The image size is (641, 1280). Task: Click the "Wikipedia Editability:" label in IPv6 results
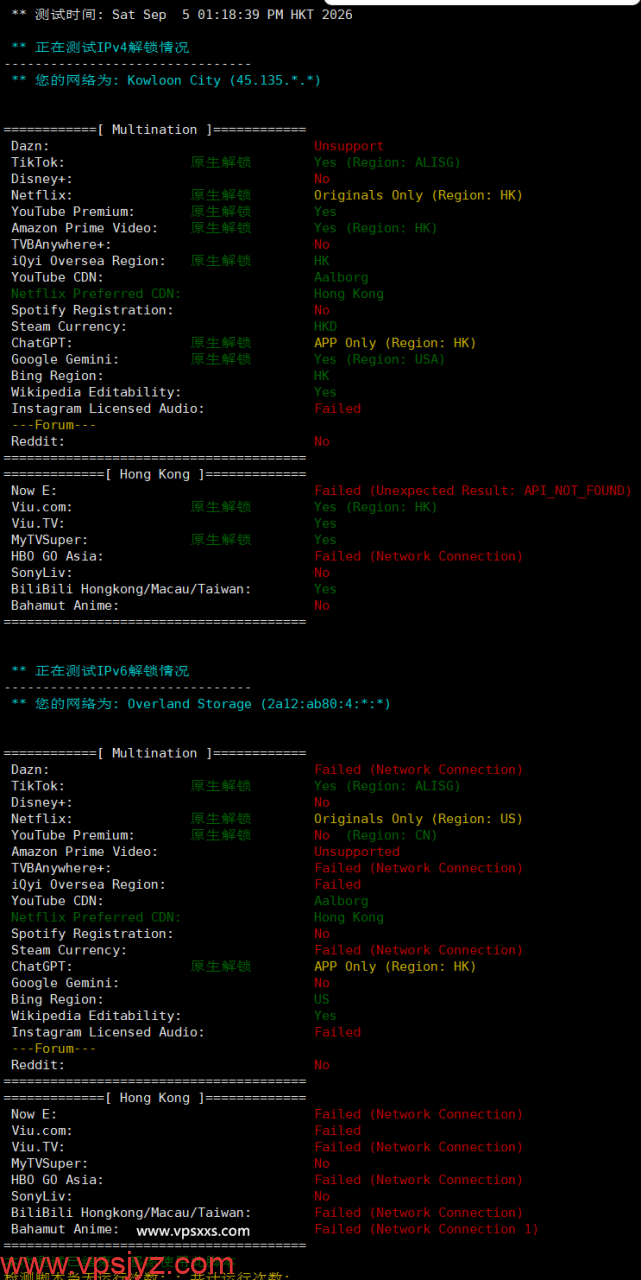pyautogui.click(x=97, y=1016)
